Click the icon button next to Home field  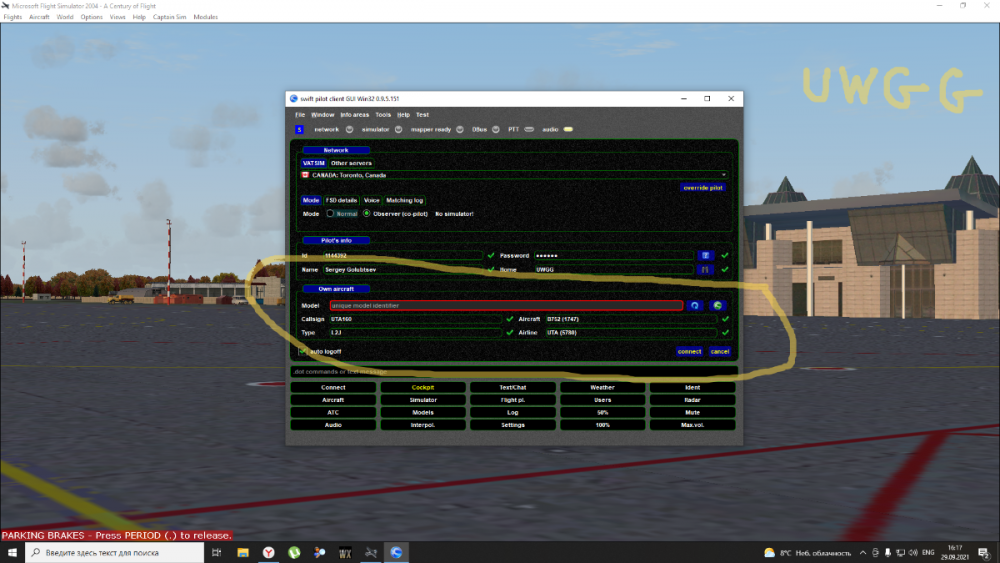point(705,269)
